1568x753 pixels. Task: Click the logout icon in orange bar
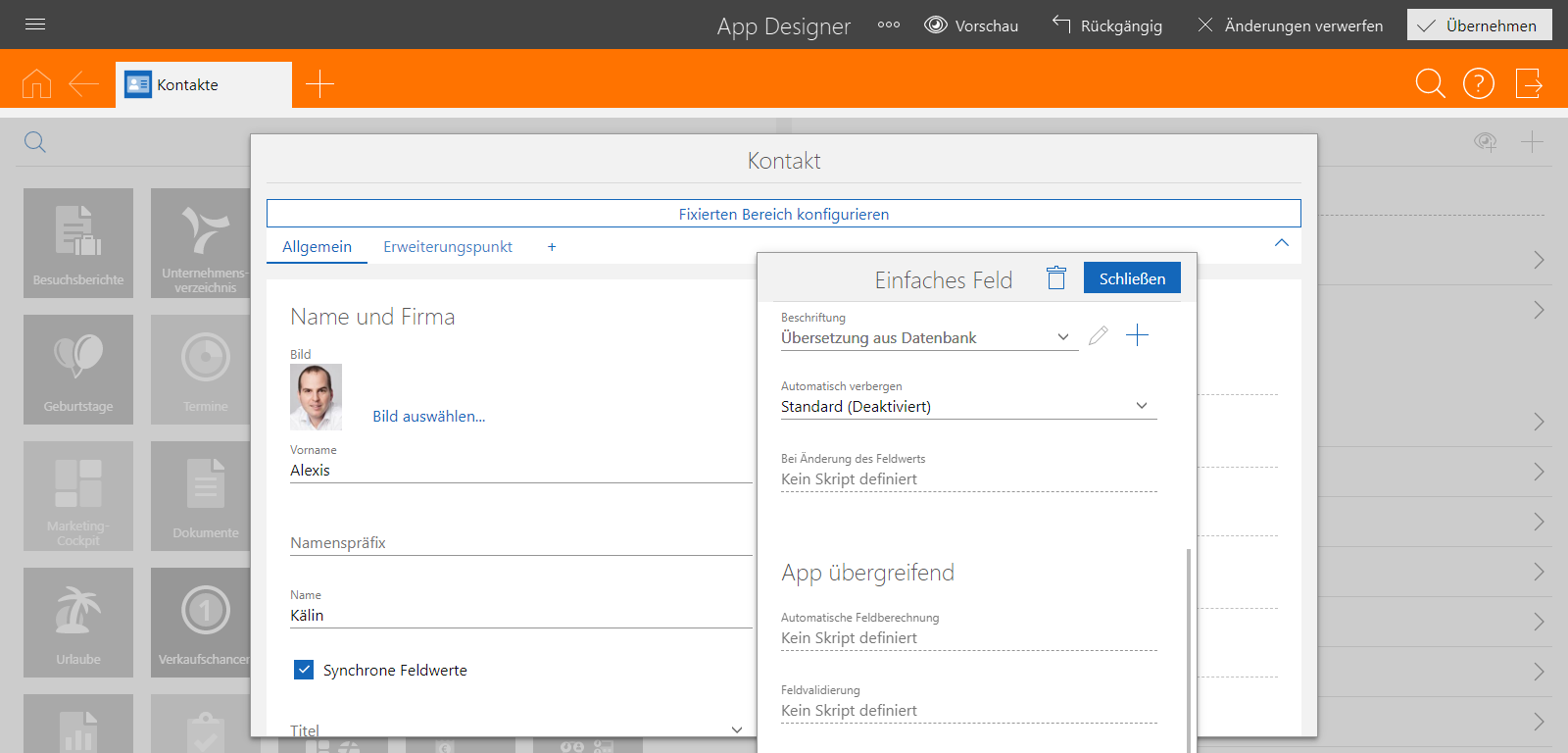pyautogui.click(x=1529, y=84)
